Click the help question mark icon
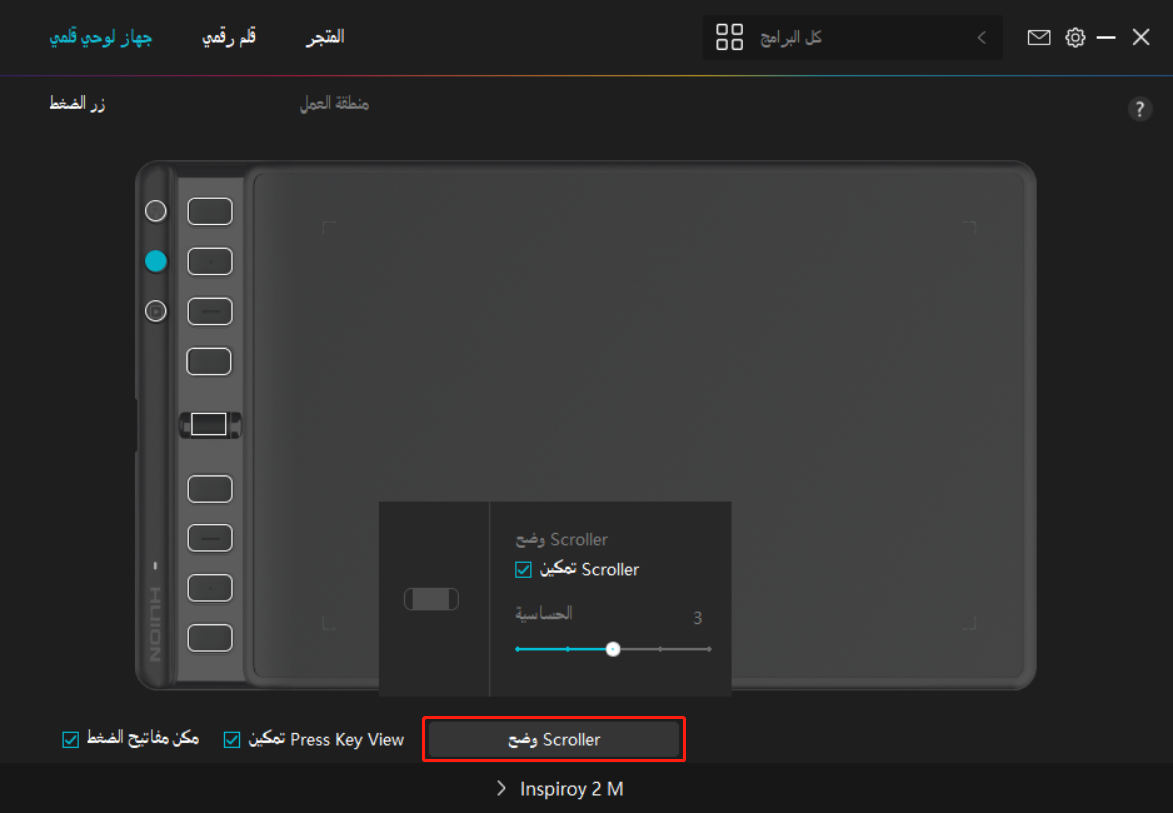Image resolution: width=1173 pixels, height=813 pixels. 1140,109
